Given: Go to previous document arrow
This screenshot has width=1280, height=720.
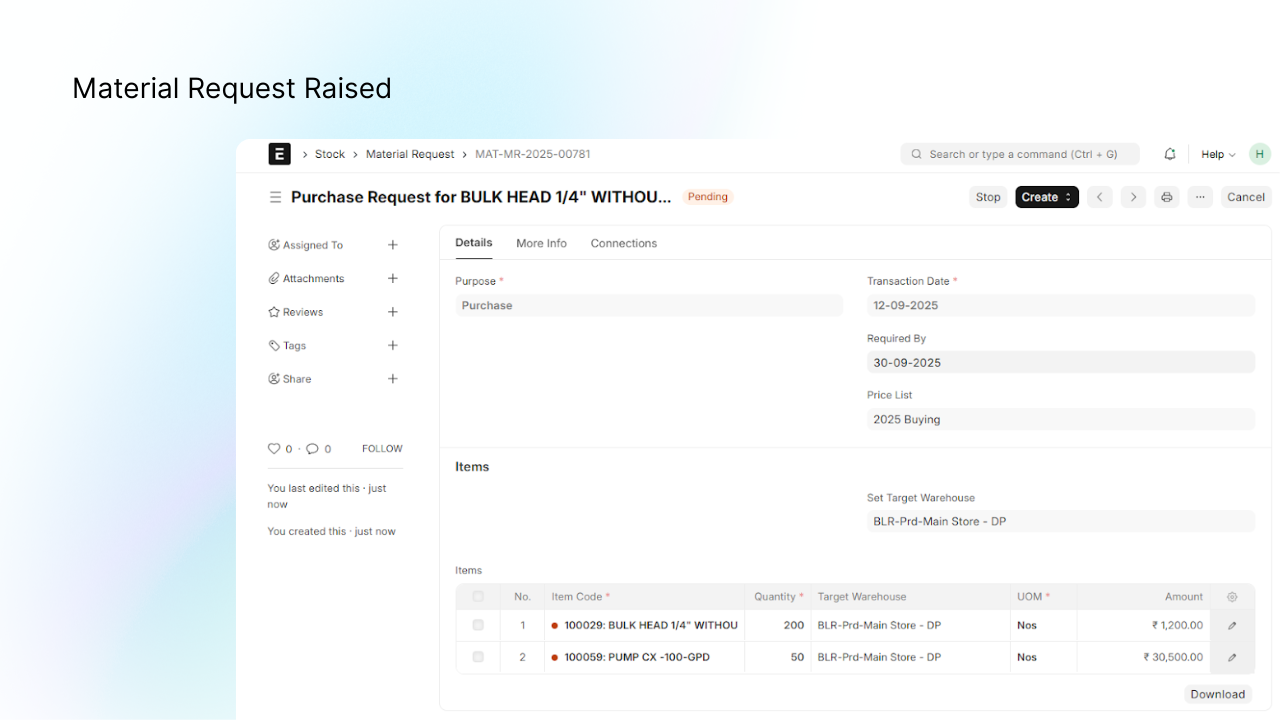Looking at the screenshot, I should (1100, 197).
